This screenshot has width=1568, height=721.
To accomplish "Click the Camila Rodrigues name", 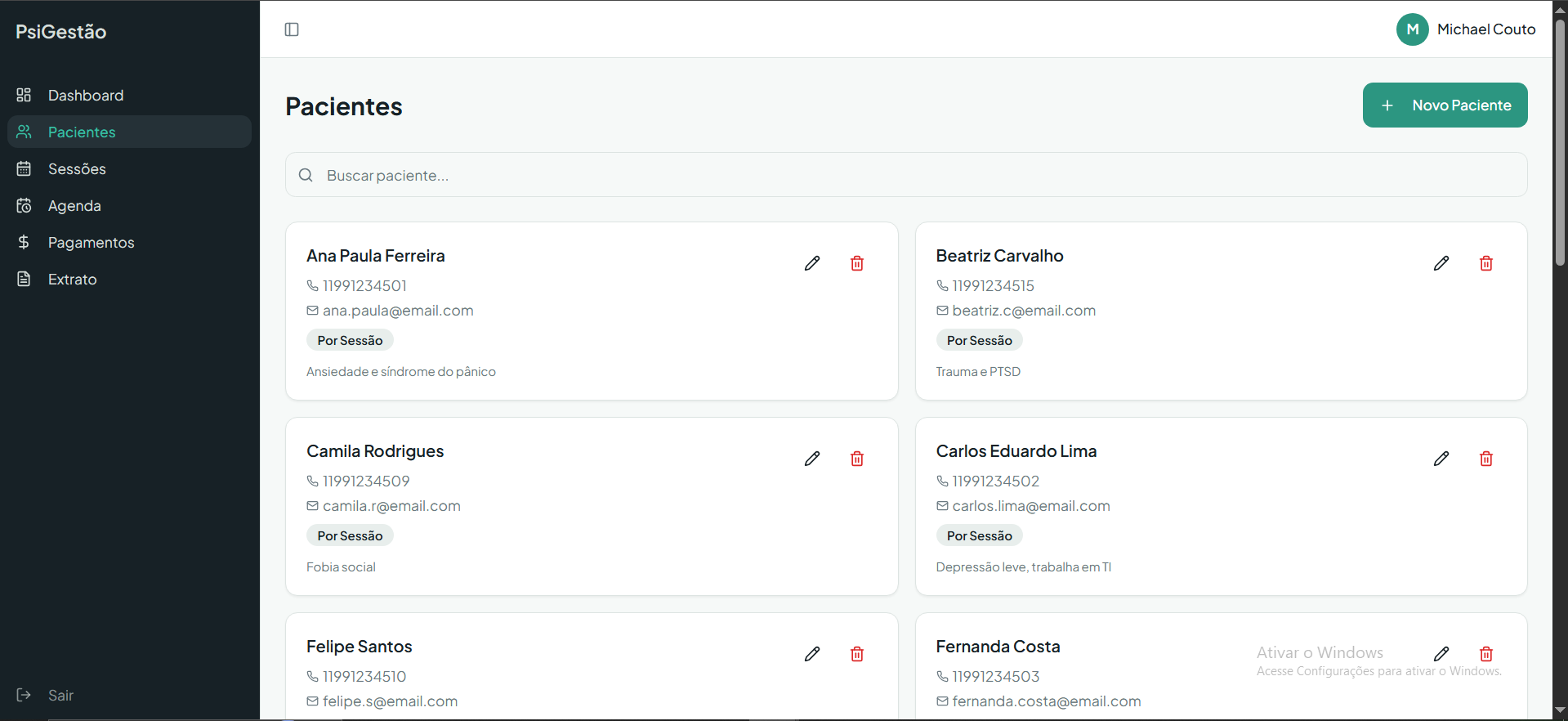I will pyautogui.click(x=375, y=451).
